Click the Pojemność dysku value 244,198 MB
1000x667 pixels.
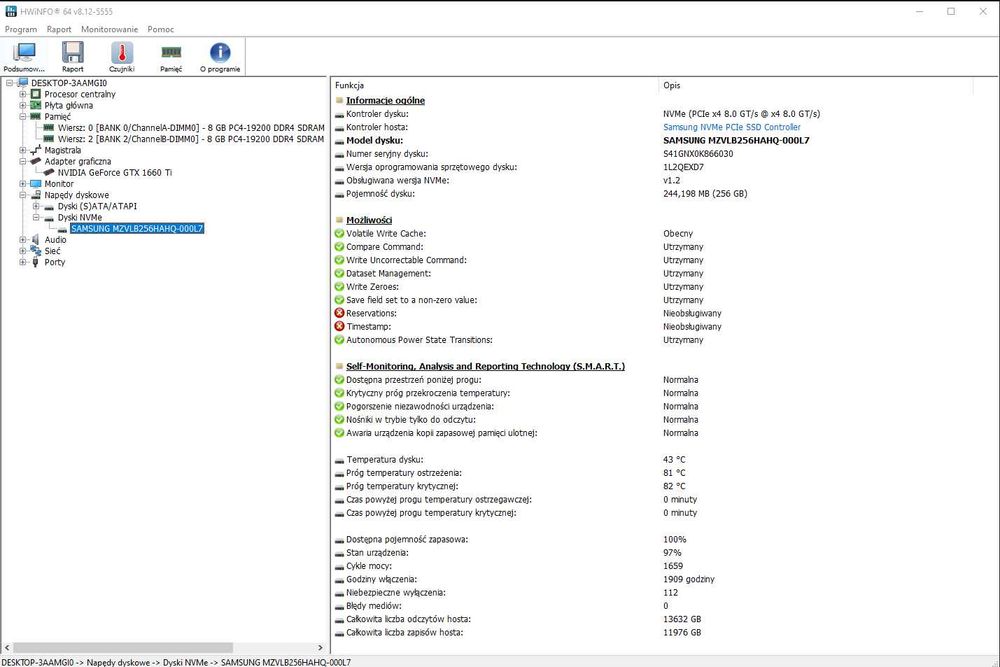pos(705,194)
